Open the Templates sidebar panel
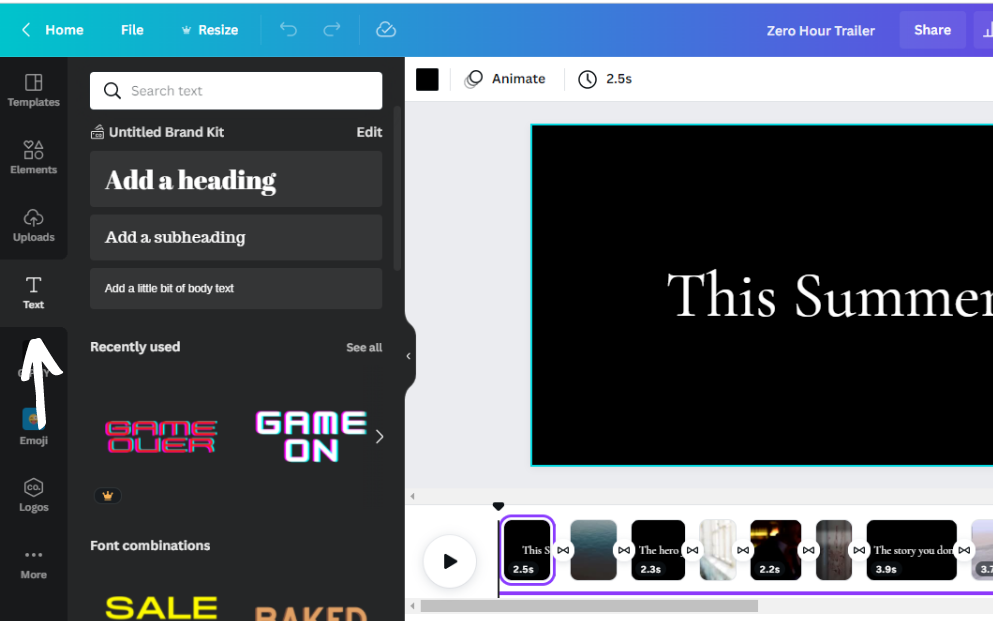The image size is (993, 621). coord(33,90)
